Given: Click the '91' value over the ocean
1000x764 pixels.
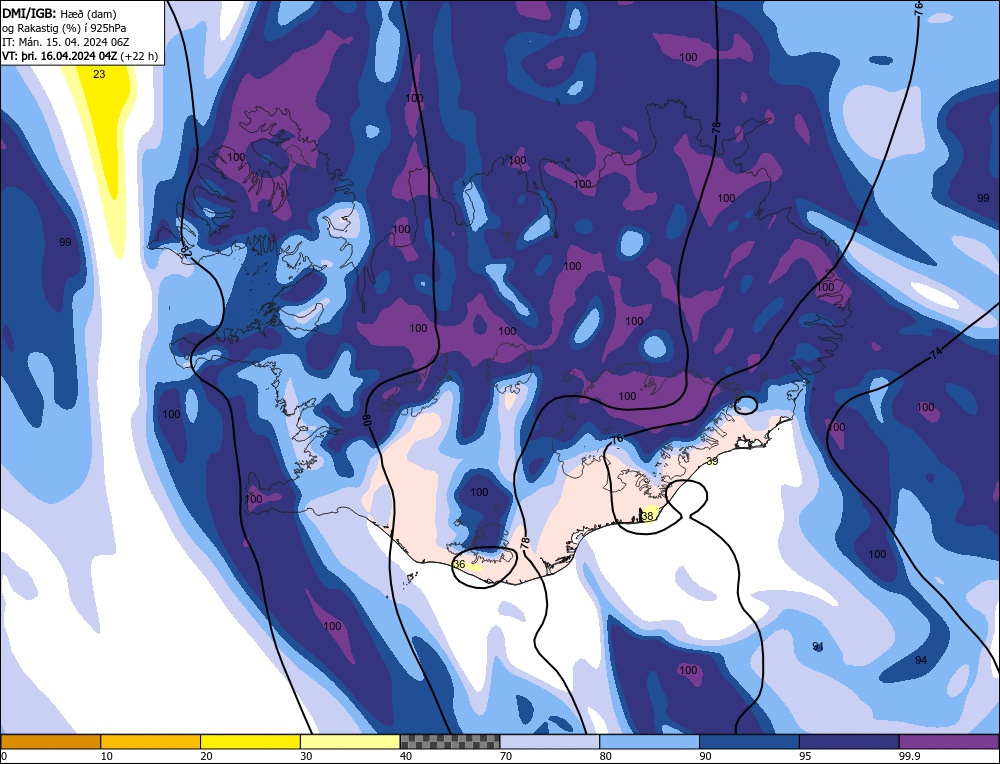Looking at the screenshot, I should click(818, 647).
